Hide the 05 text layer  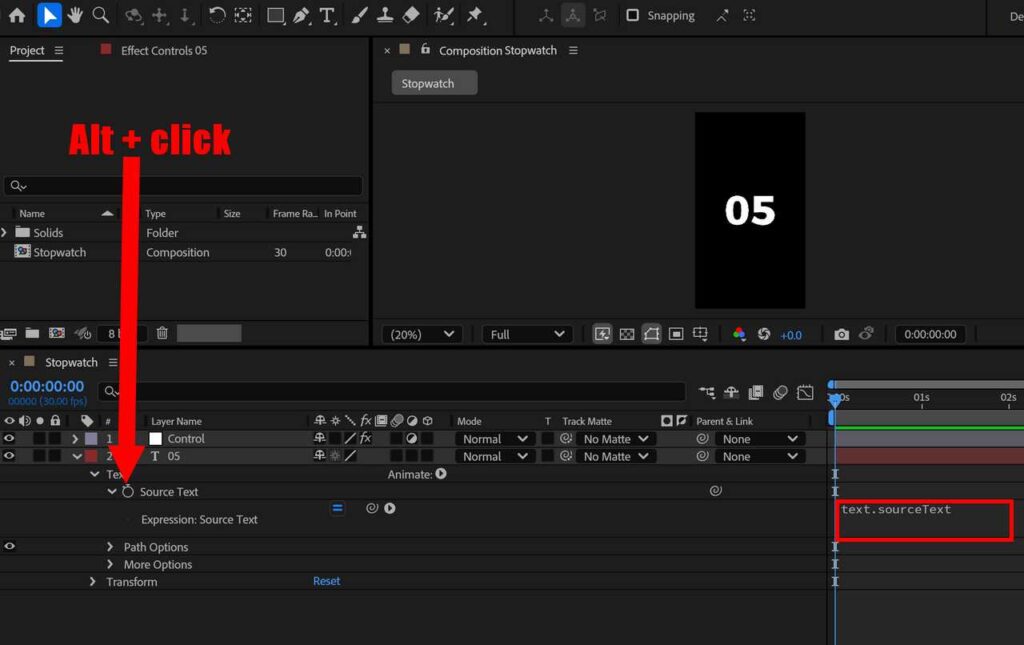pyautogui.click(x=9, y=456)
